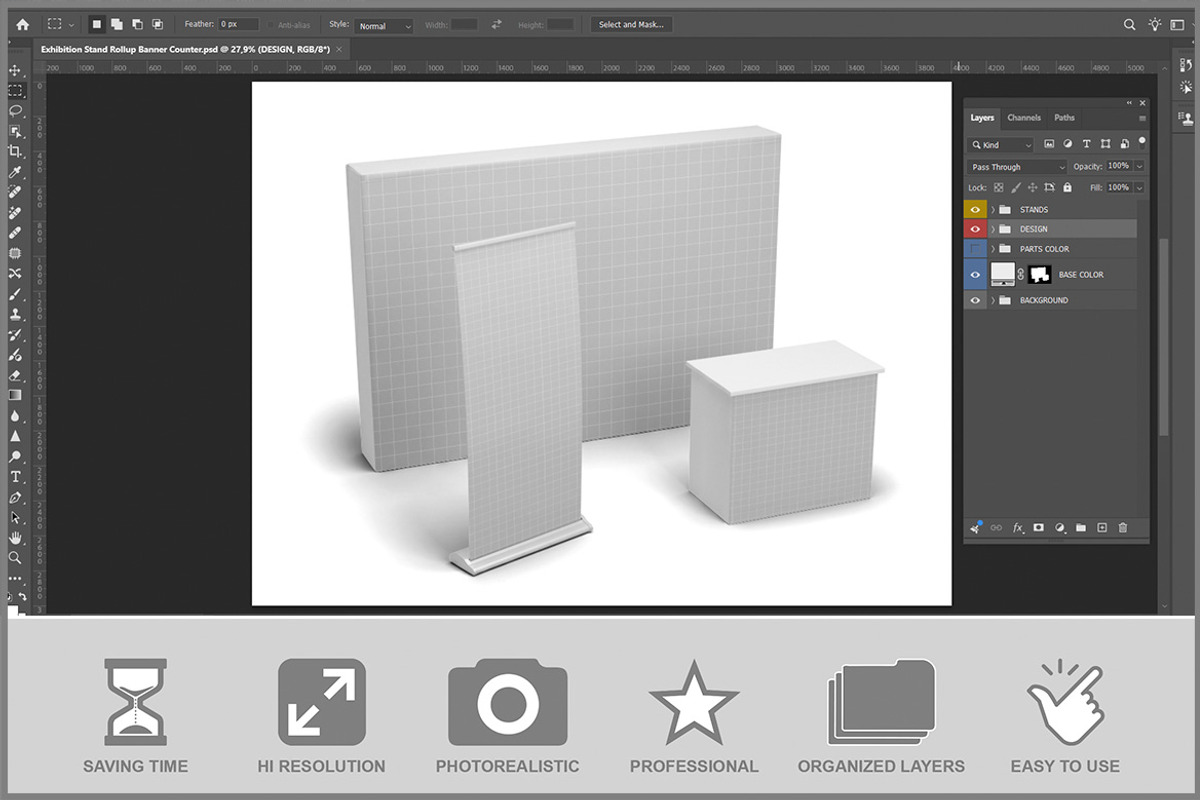
Task: Select the Clone Stamp tool
Action: click(15, 314)
